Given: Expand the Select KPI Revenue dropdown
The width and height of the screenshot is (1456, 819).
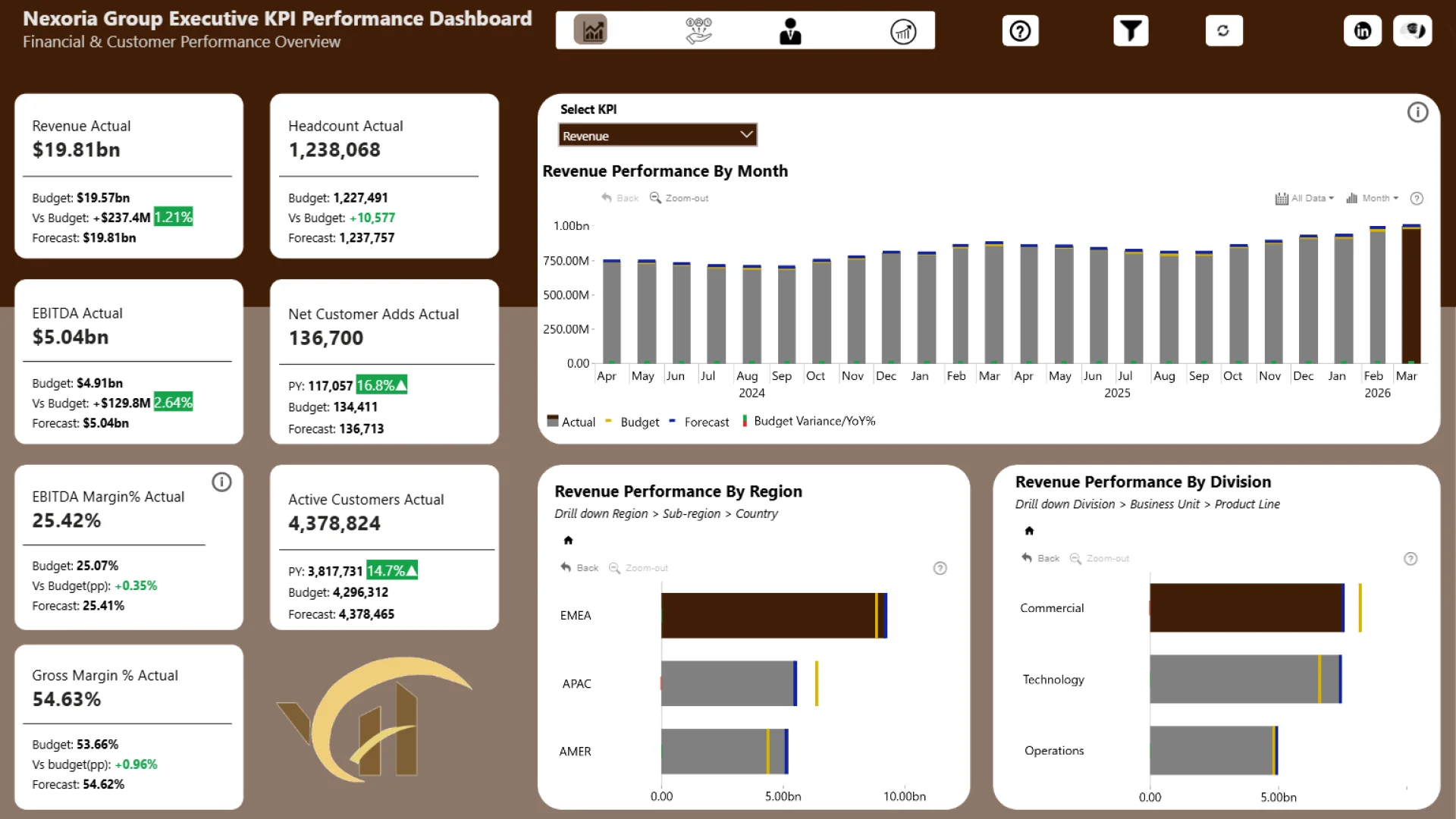Looking at the screenshot, I should pos(657,136).
